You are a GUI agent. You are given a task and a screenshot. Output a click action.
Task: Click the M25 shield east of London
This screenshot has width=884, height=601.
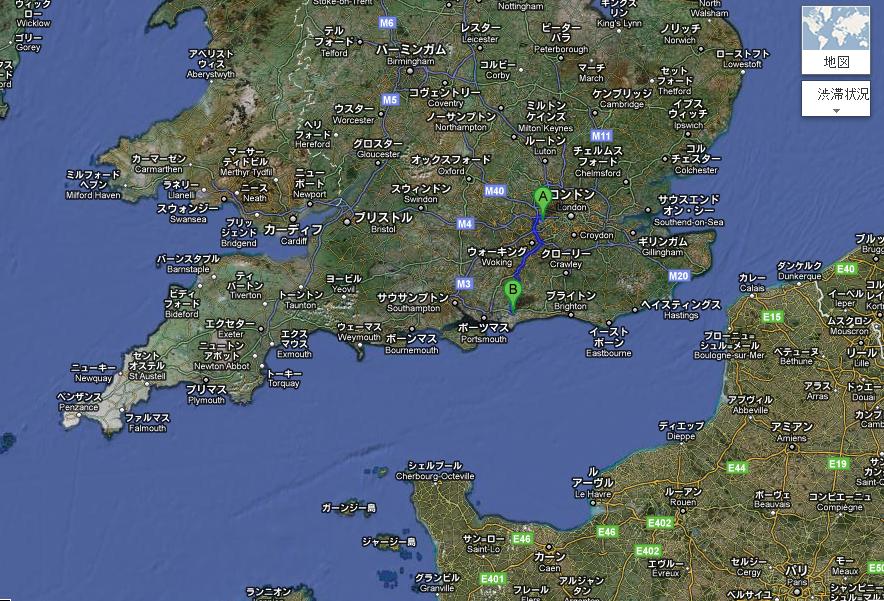(x=679, y=275)
